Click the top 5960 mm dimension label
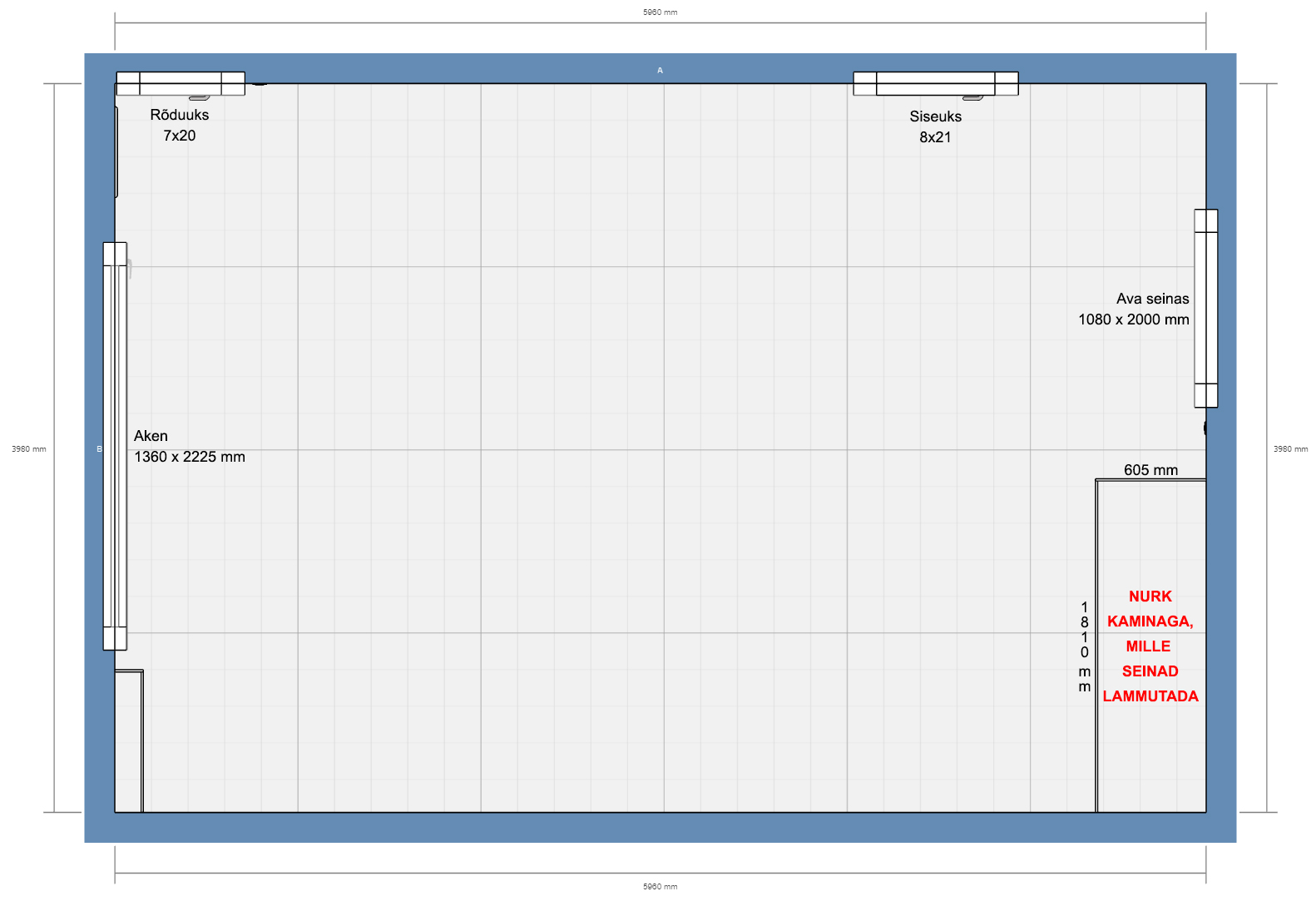 point(660,12)
